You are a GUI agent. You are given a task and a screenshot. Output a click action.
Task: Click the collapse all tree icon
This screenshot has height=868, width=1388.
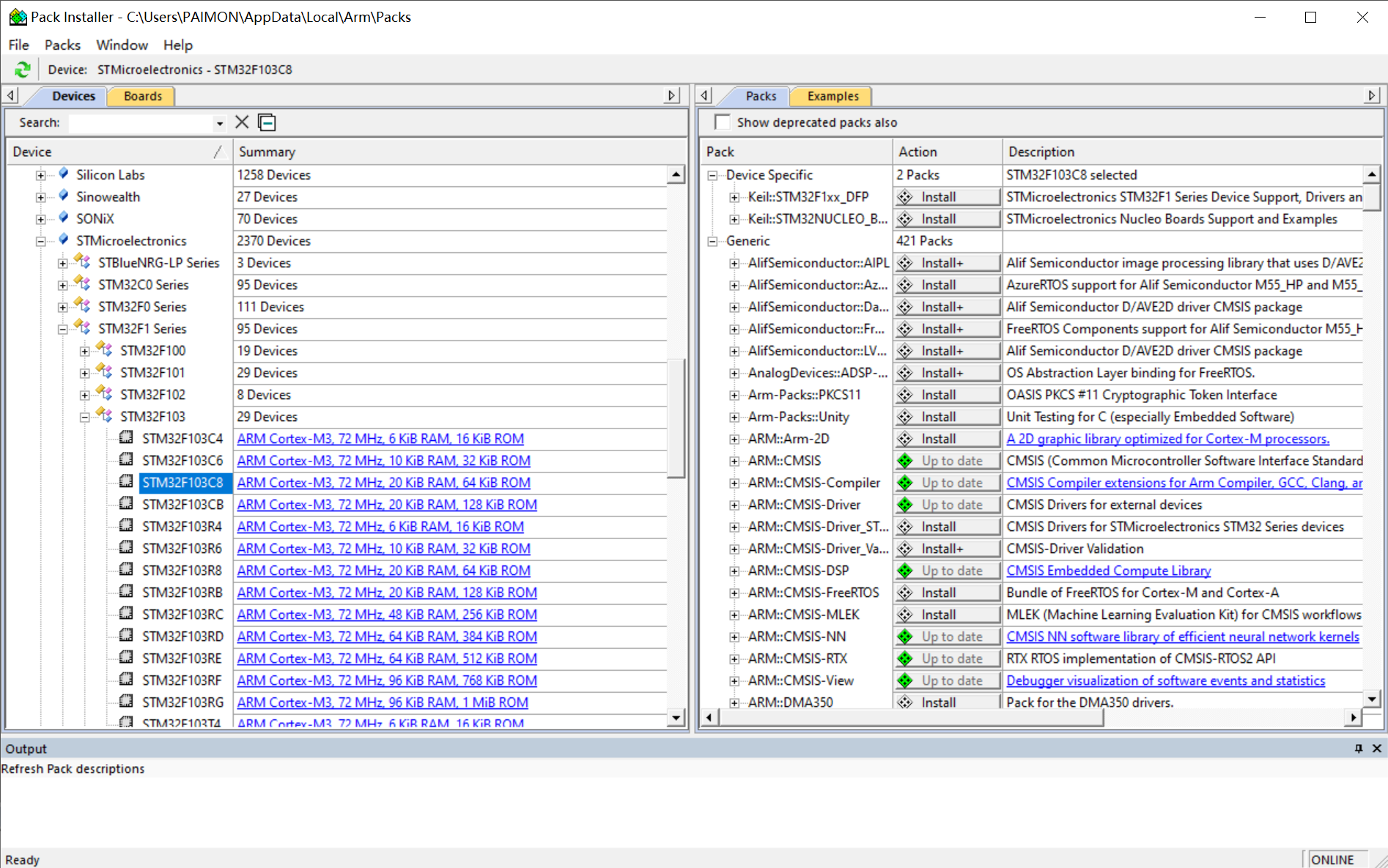pyautogui.click(x=267, y=122)
